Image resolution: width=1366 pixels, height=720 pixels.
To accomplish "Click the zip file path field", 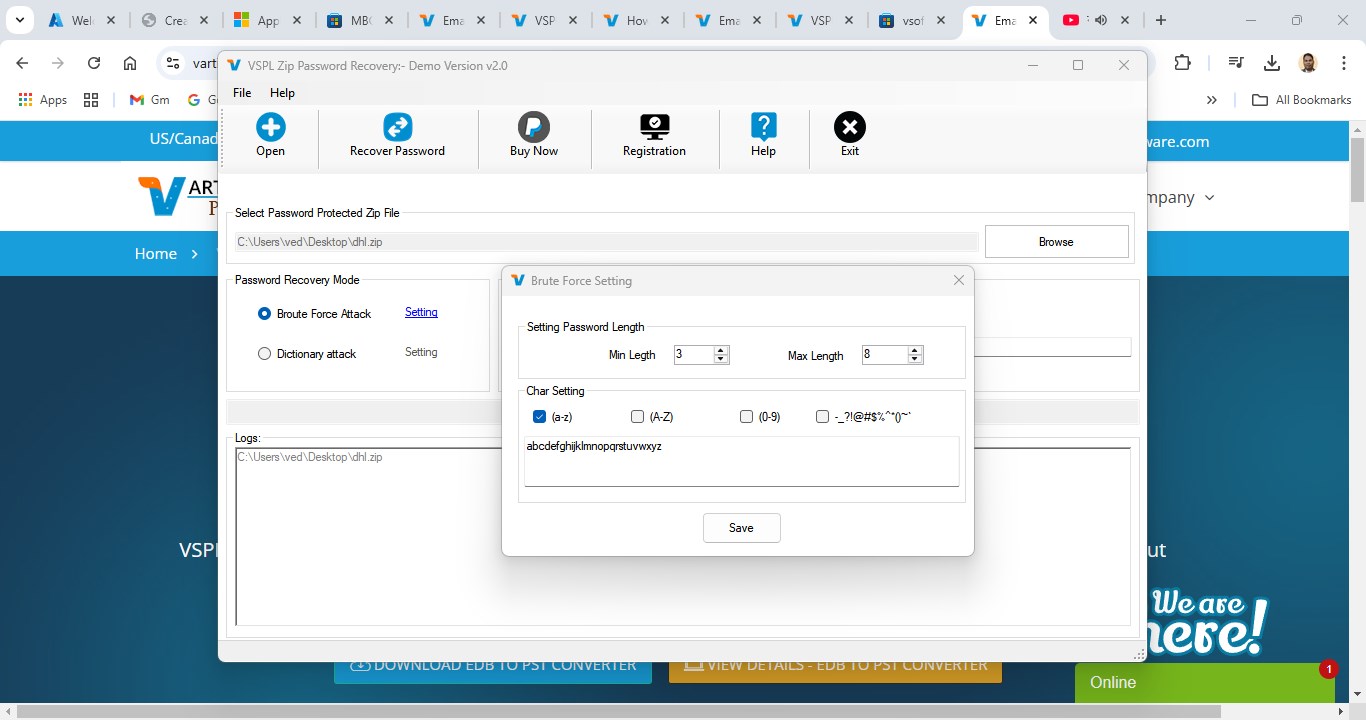I will tap(606, 242).
